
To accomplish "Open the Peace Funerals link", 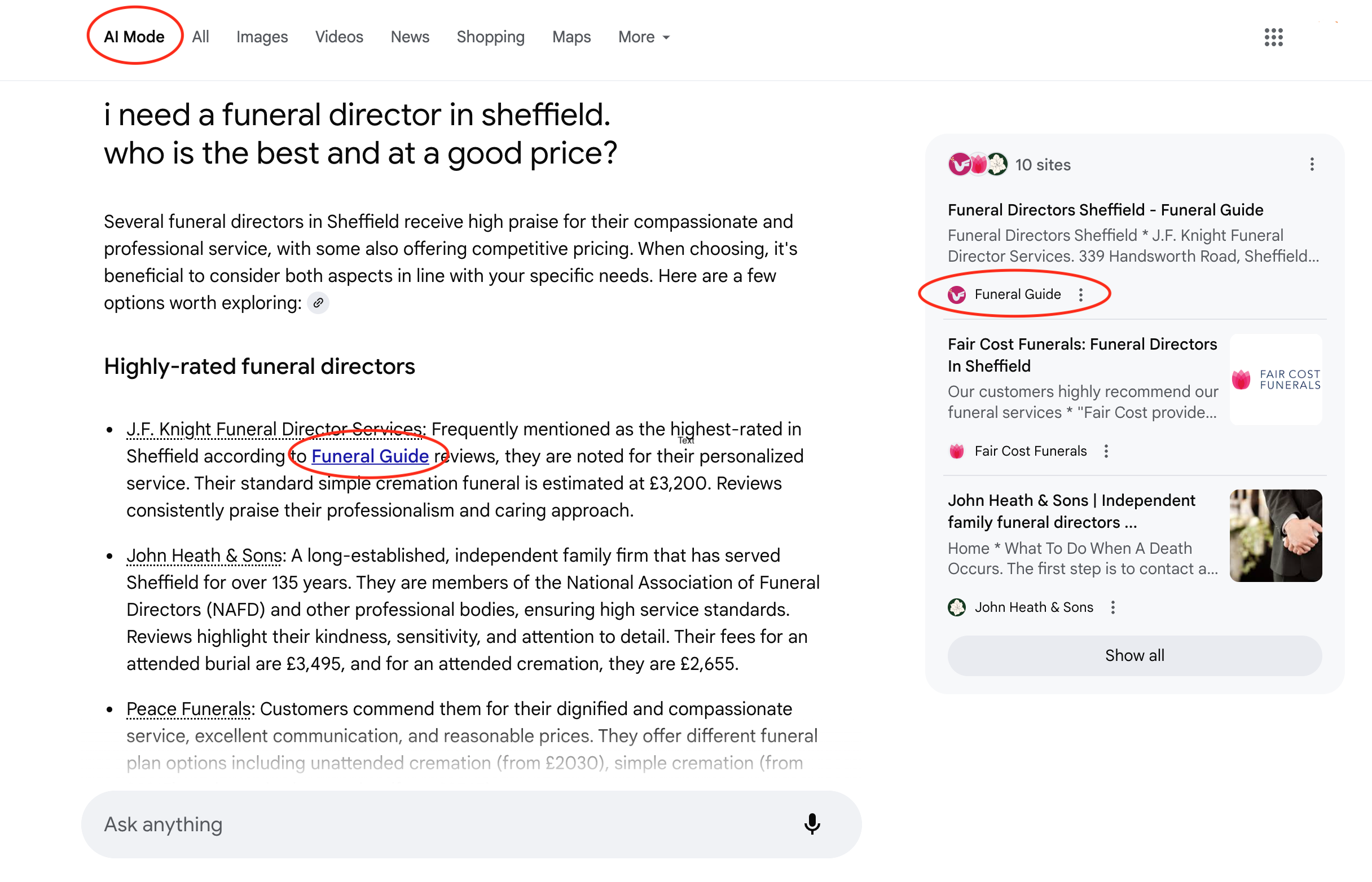I will coord(188,708).
